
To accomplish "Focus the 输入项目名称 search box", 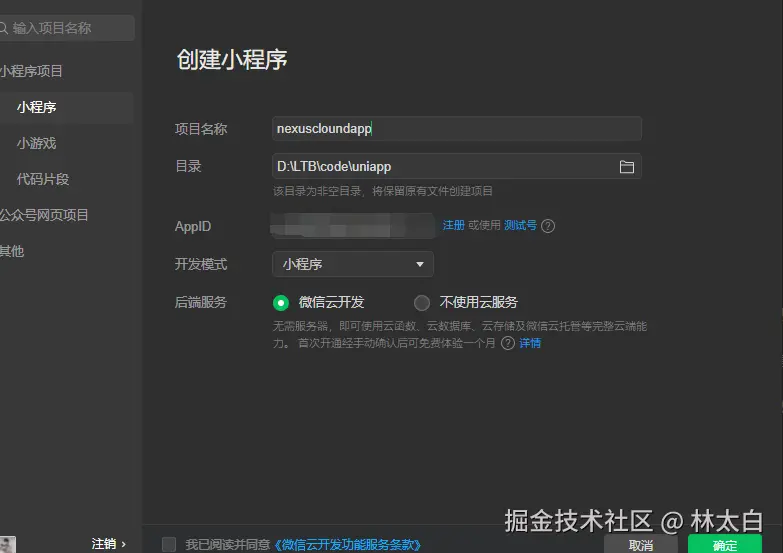I will tap(67, 28).
